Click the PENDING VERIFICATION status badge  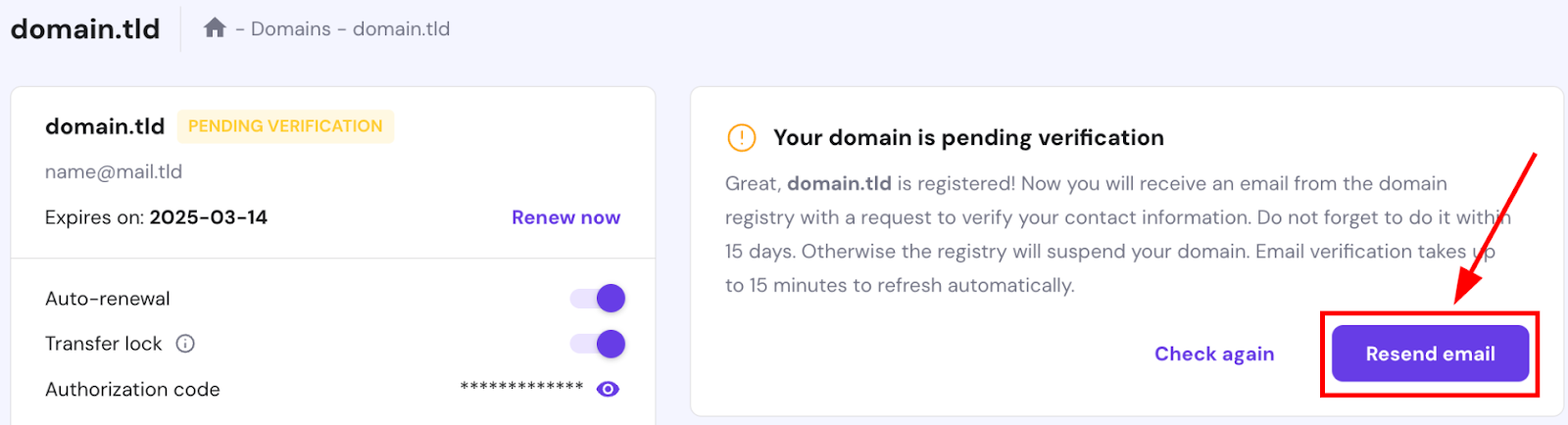(285, 126)
